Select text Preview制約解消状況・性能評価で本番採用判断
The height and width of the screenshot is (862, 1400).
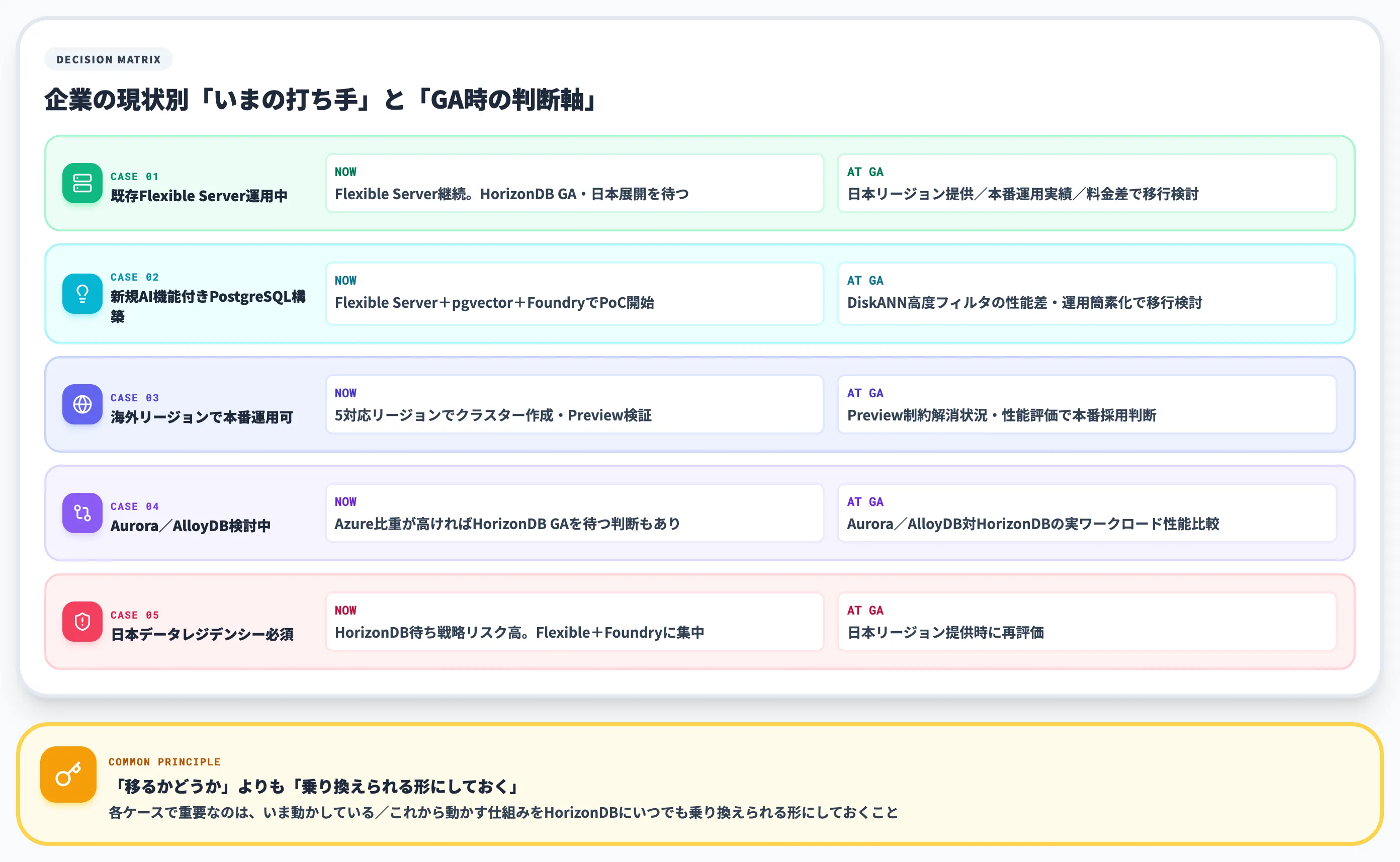point(1002,415)
